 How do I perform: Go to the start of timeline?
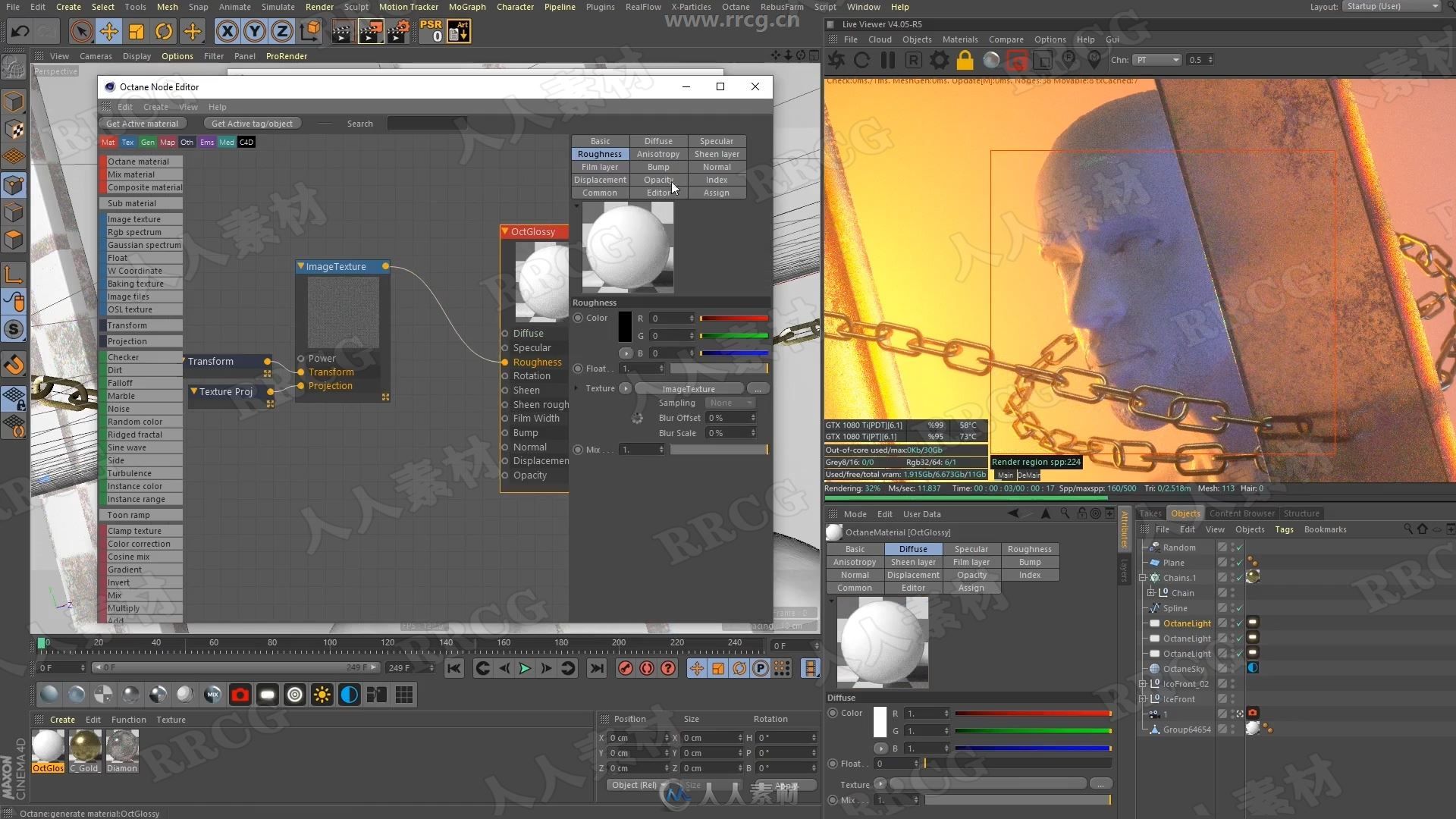[453, 668]
